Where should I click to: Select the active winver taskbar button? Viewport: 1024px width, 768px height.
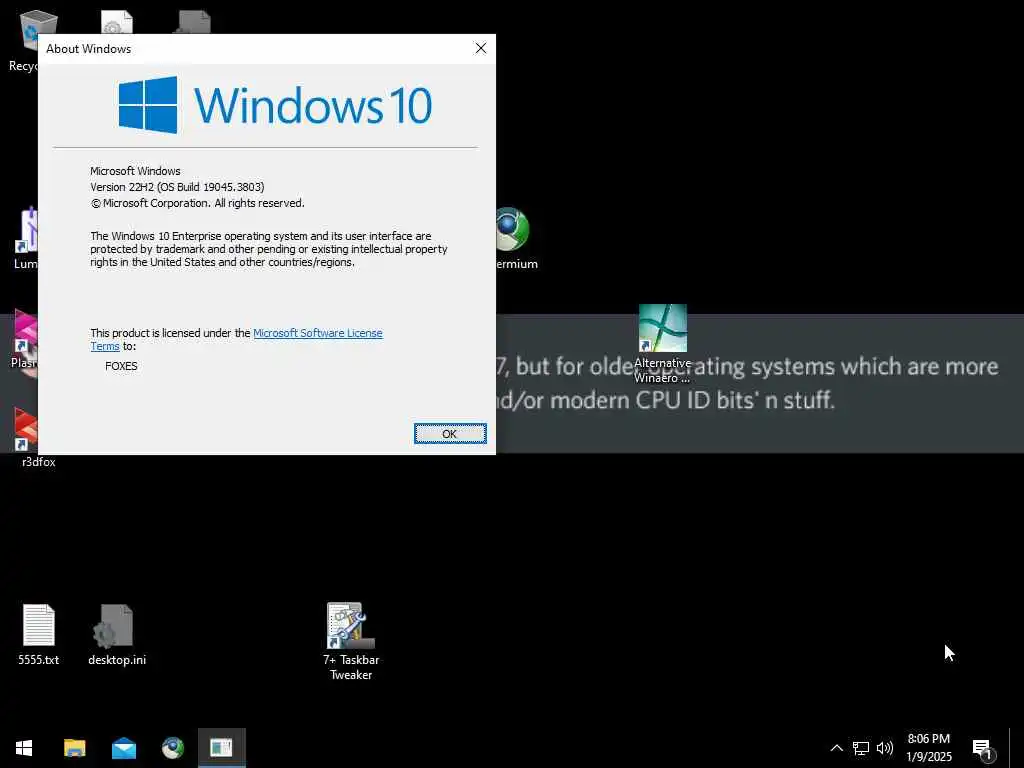coord(222,748)
